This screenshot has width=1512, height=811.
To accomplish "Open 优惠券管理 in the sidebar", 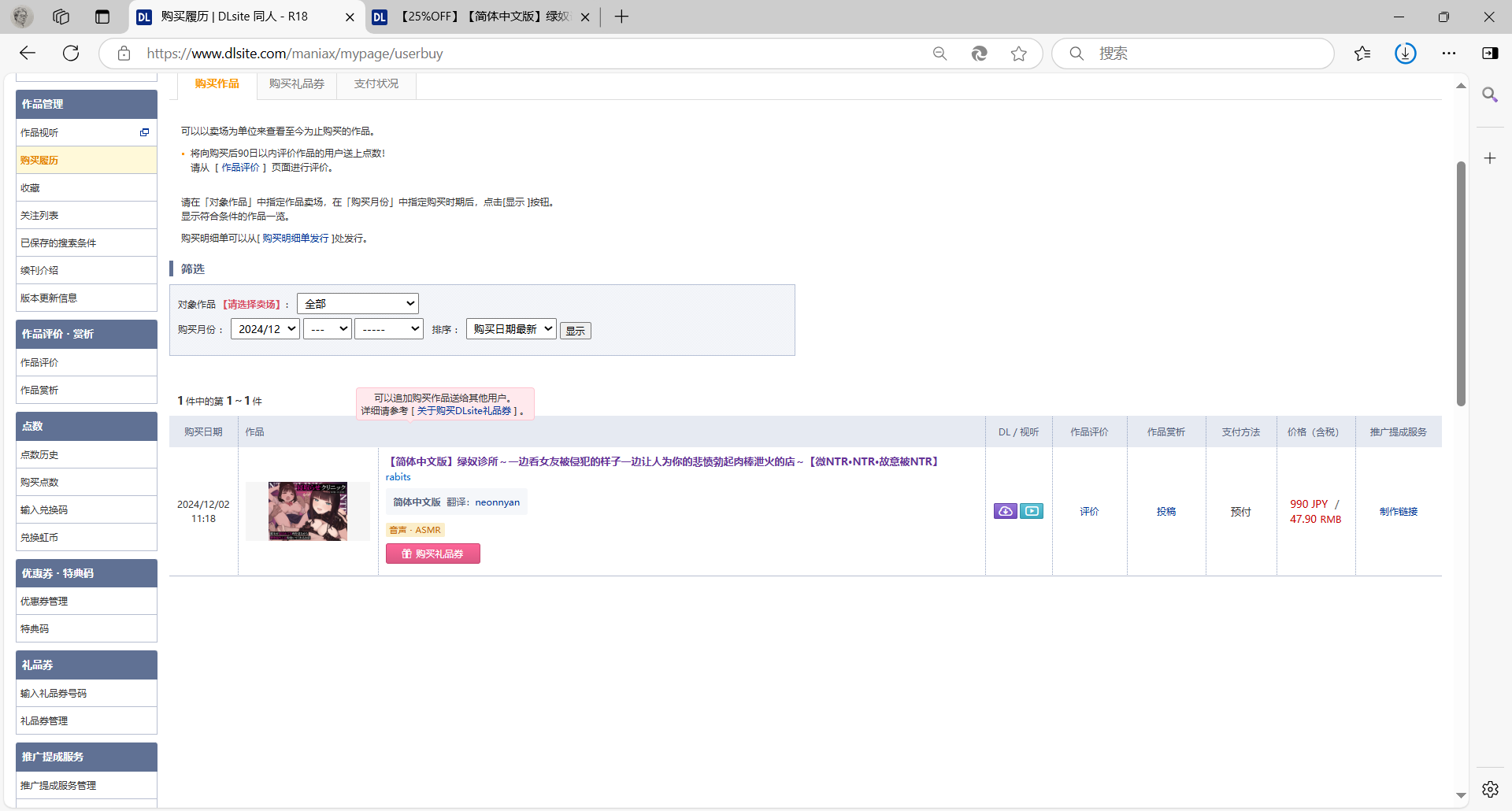I will [87, 601].
